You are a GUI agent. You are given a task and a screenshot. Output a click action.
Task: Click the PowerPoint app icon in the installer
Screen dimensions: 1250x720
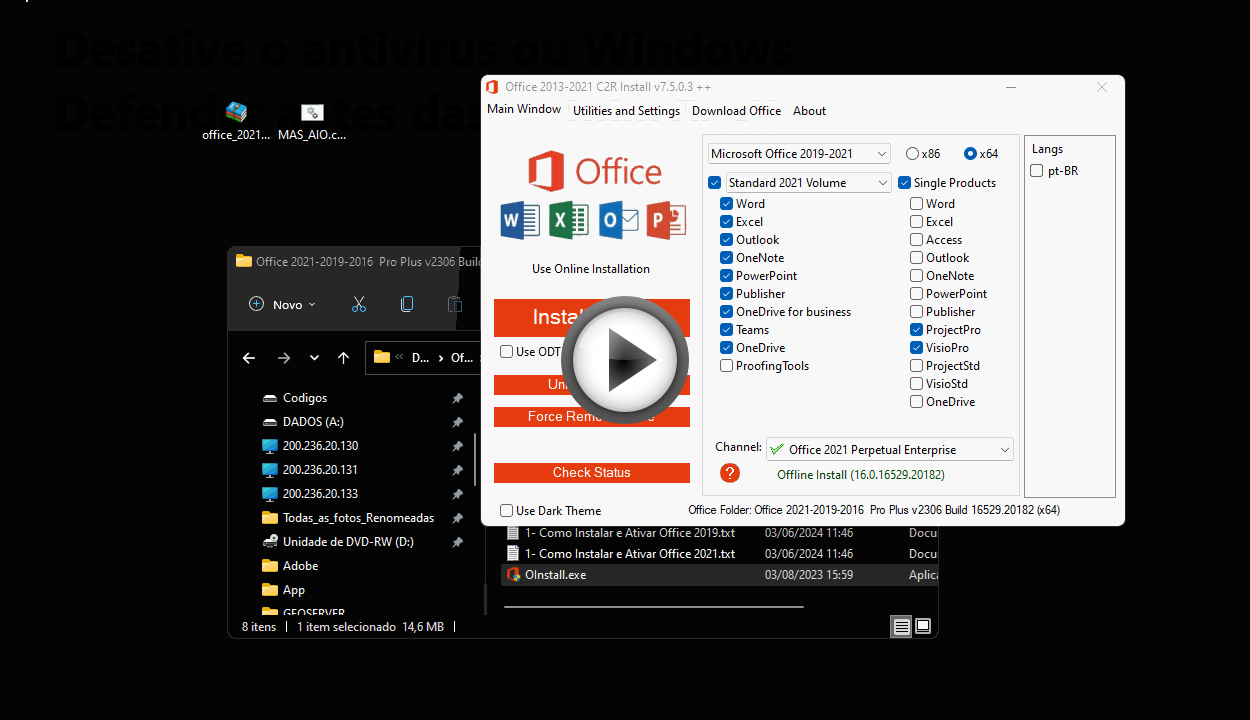pos(665,220)
